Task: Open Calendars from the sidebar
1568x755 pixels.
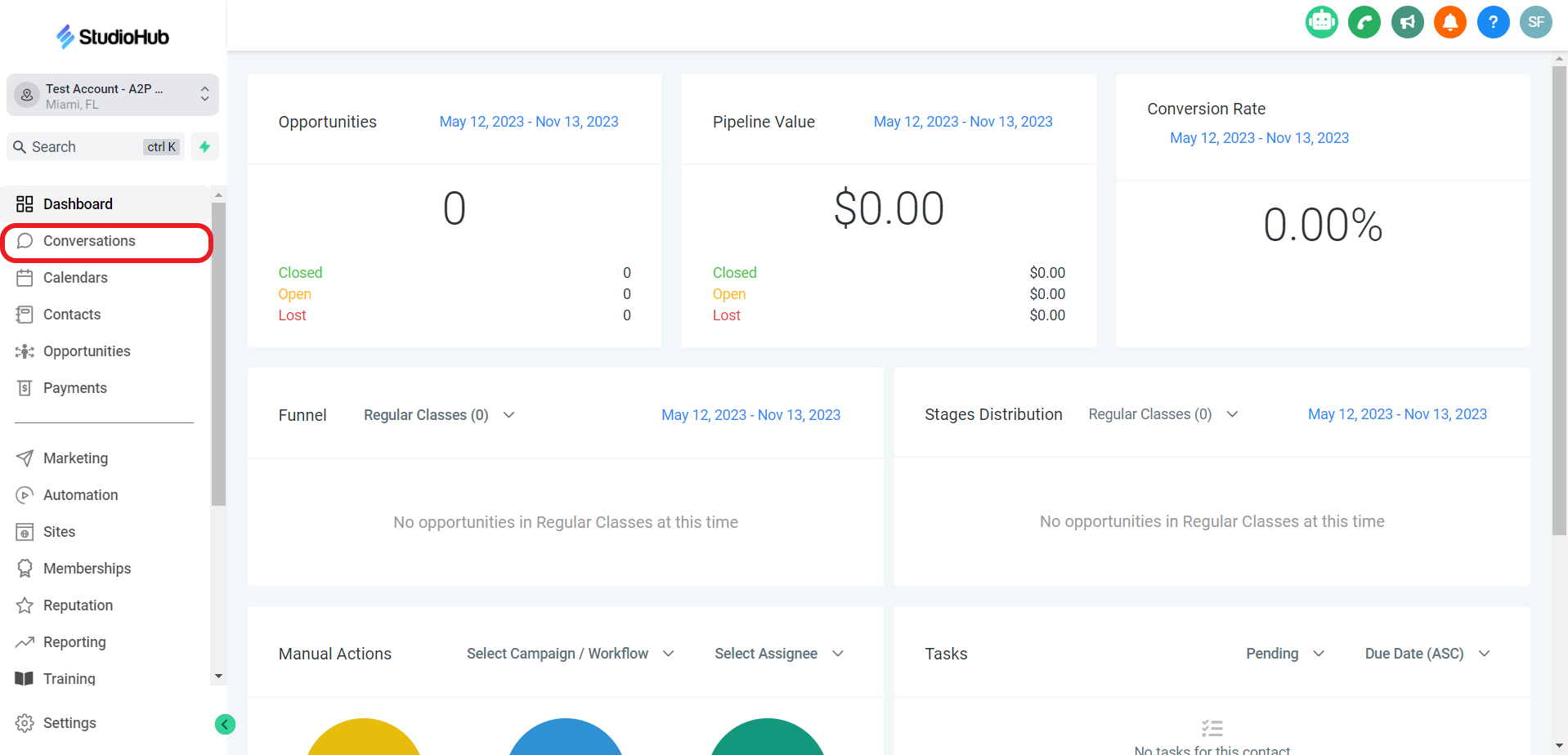Action: pyautogui.click(x=106, y=278)
